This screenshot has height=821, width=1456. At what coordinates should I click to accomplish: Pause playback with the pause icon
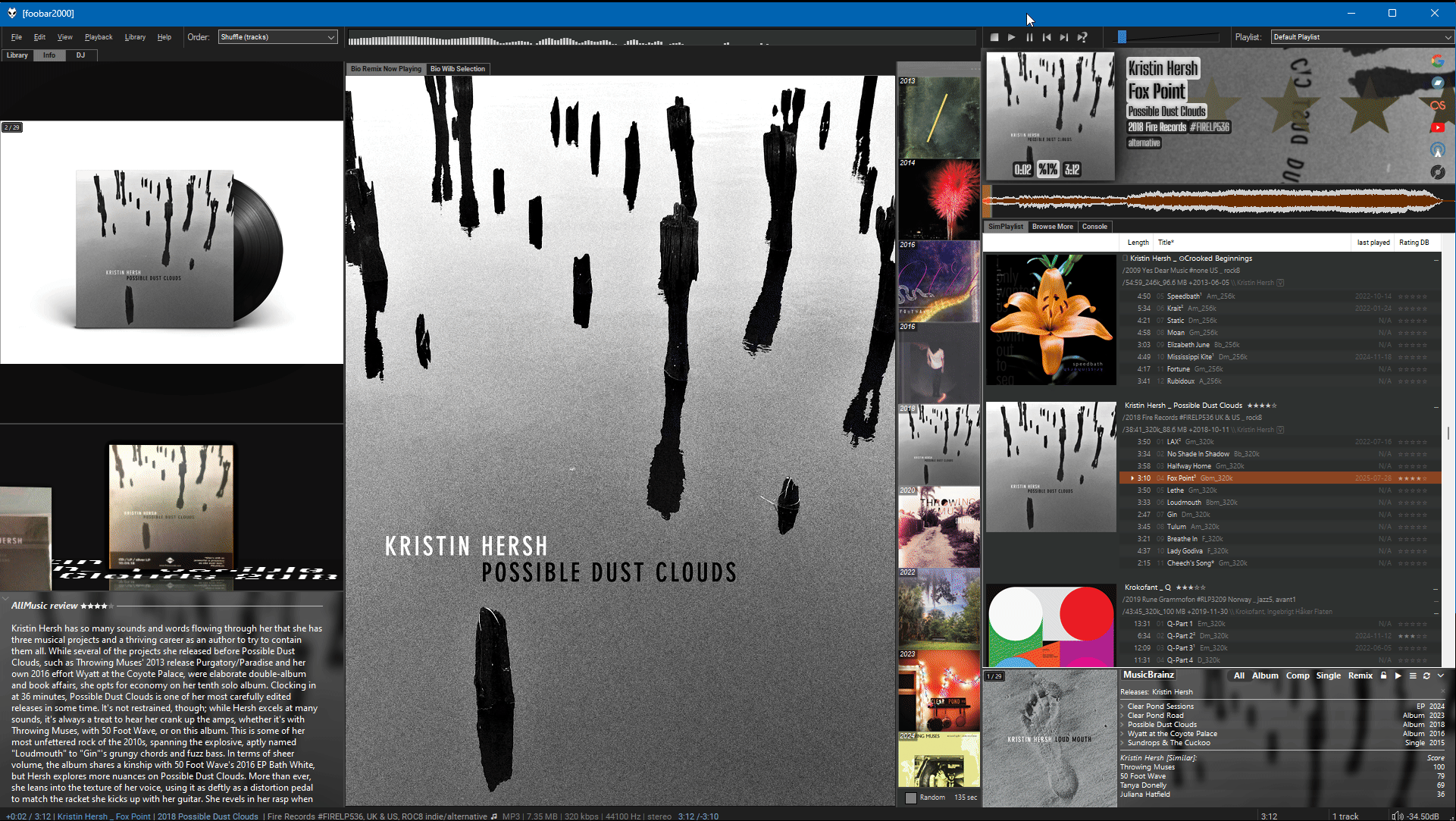(x=1029, y=36)
